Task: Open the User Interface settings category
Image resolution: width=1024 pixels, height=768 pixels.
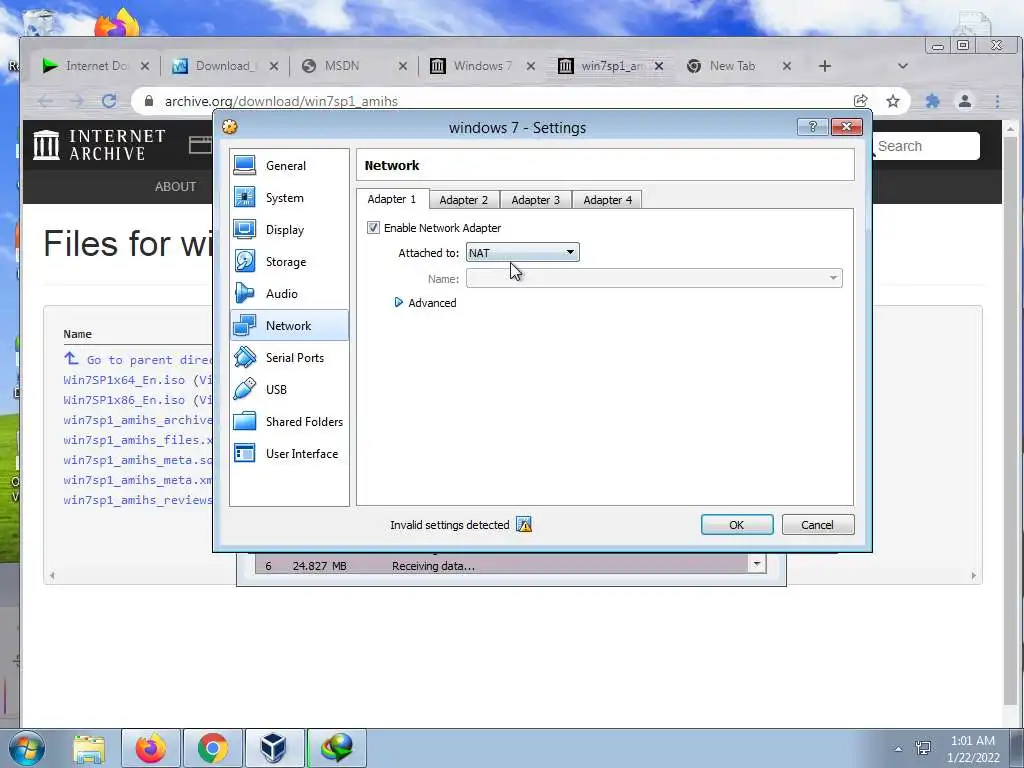Action: click(289, 454)
